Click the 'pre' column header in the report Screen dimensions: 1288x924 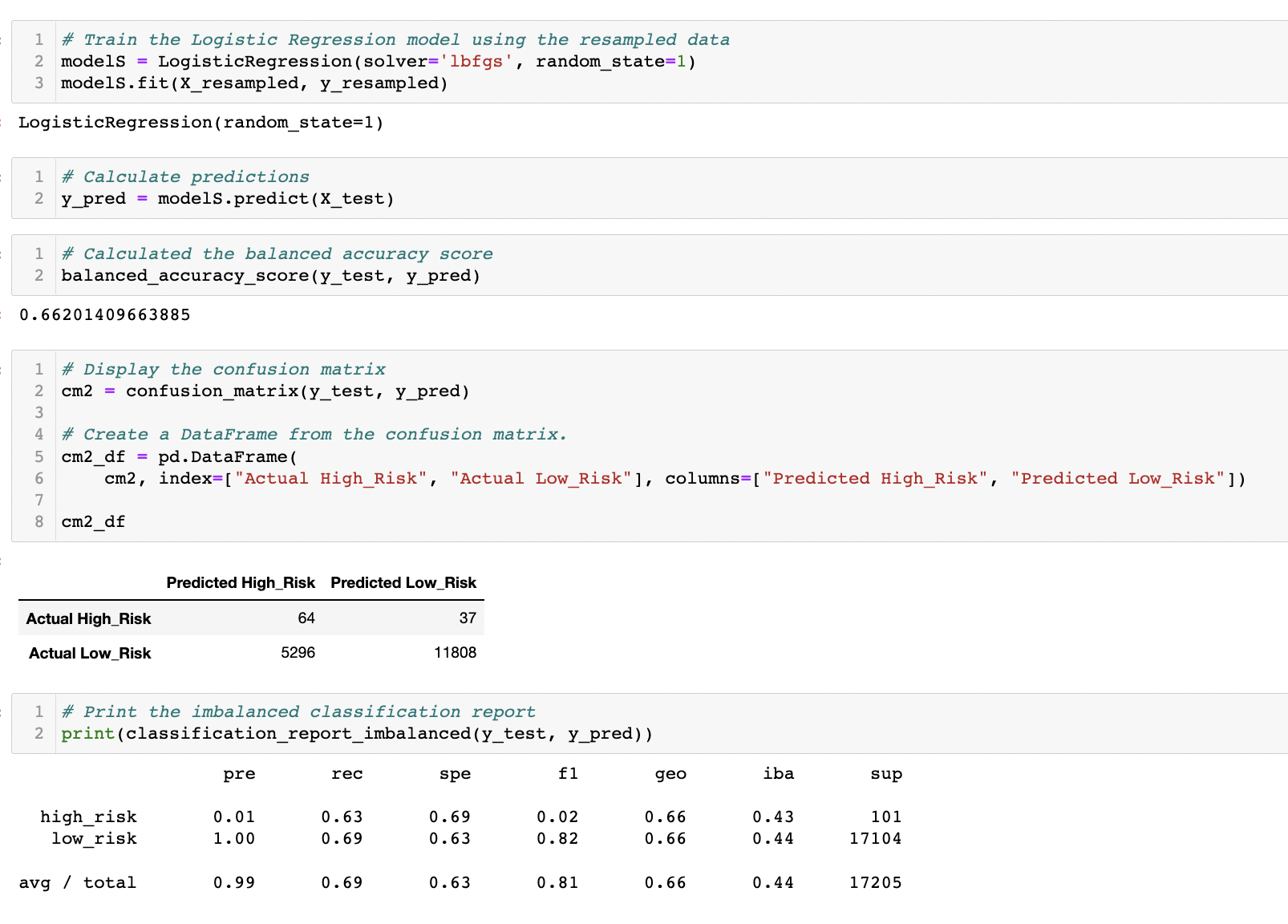(239, 774)
